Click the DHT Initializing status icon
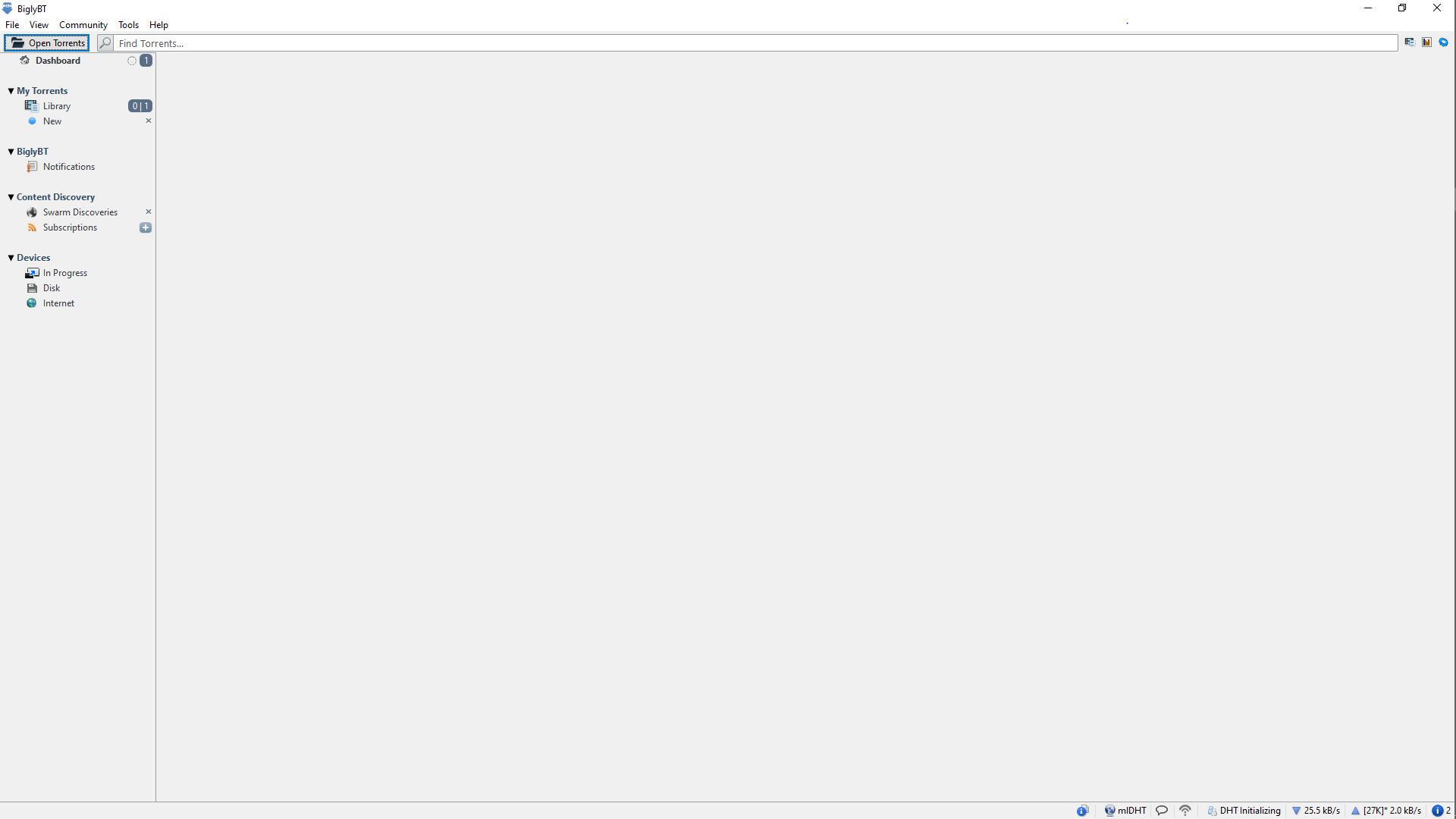 1211,810
